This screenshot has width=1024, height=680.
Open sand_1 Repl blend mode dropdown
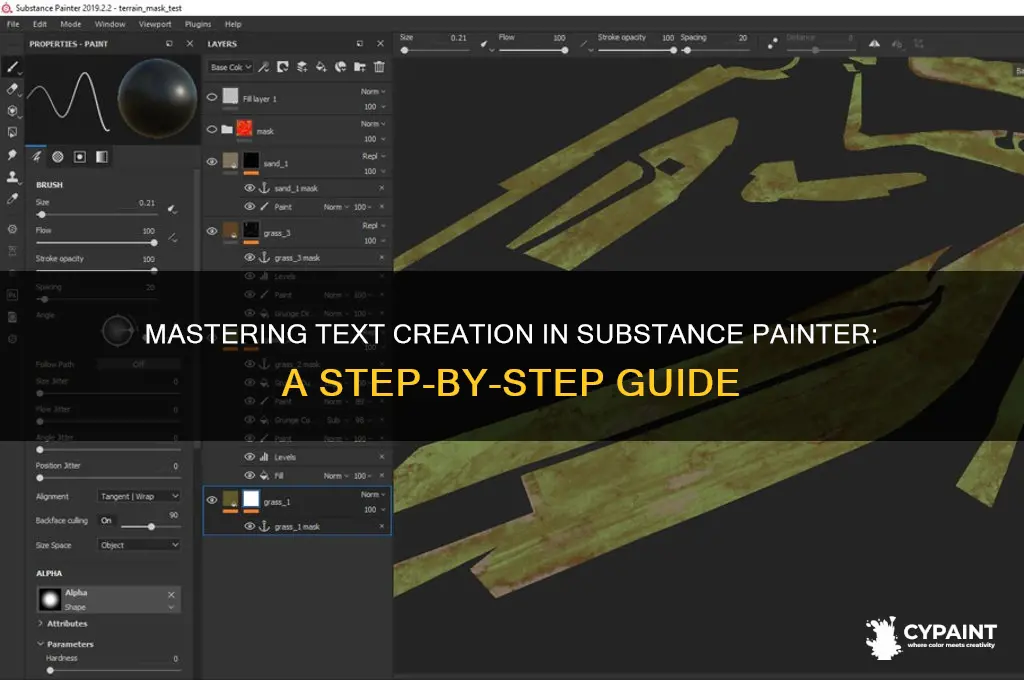tap(374, 156)
